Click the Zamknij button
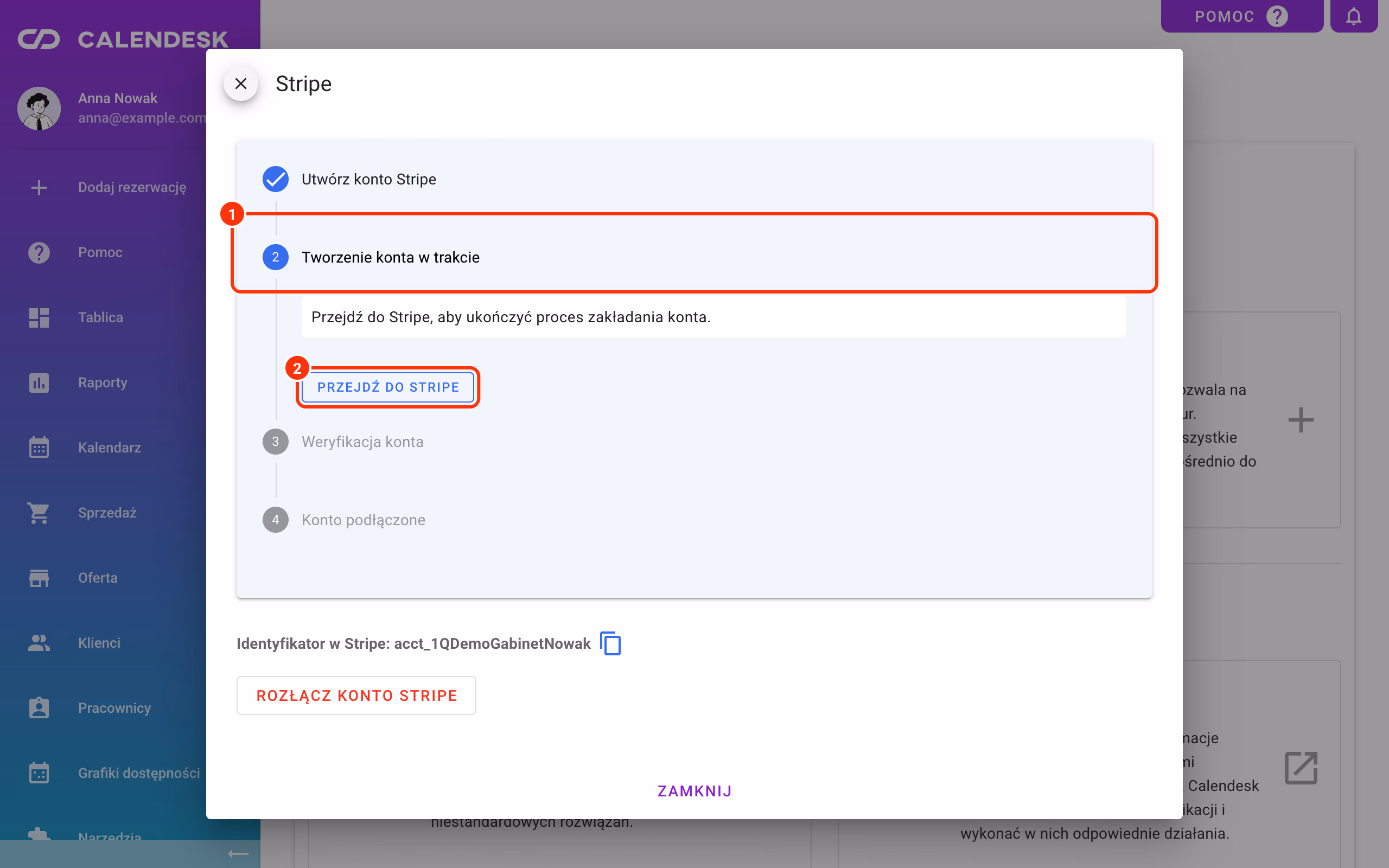The height and width of the screenshot is (868, 1389). (694, 791)
